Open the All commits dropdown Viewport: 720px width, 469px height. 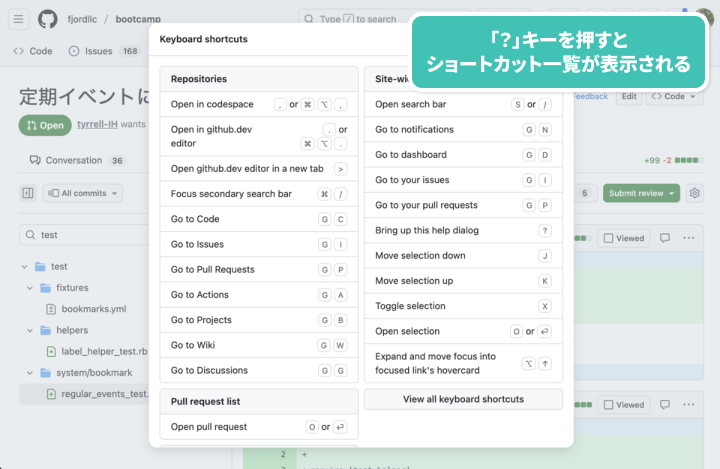(84, 193)
